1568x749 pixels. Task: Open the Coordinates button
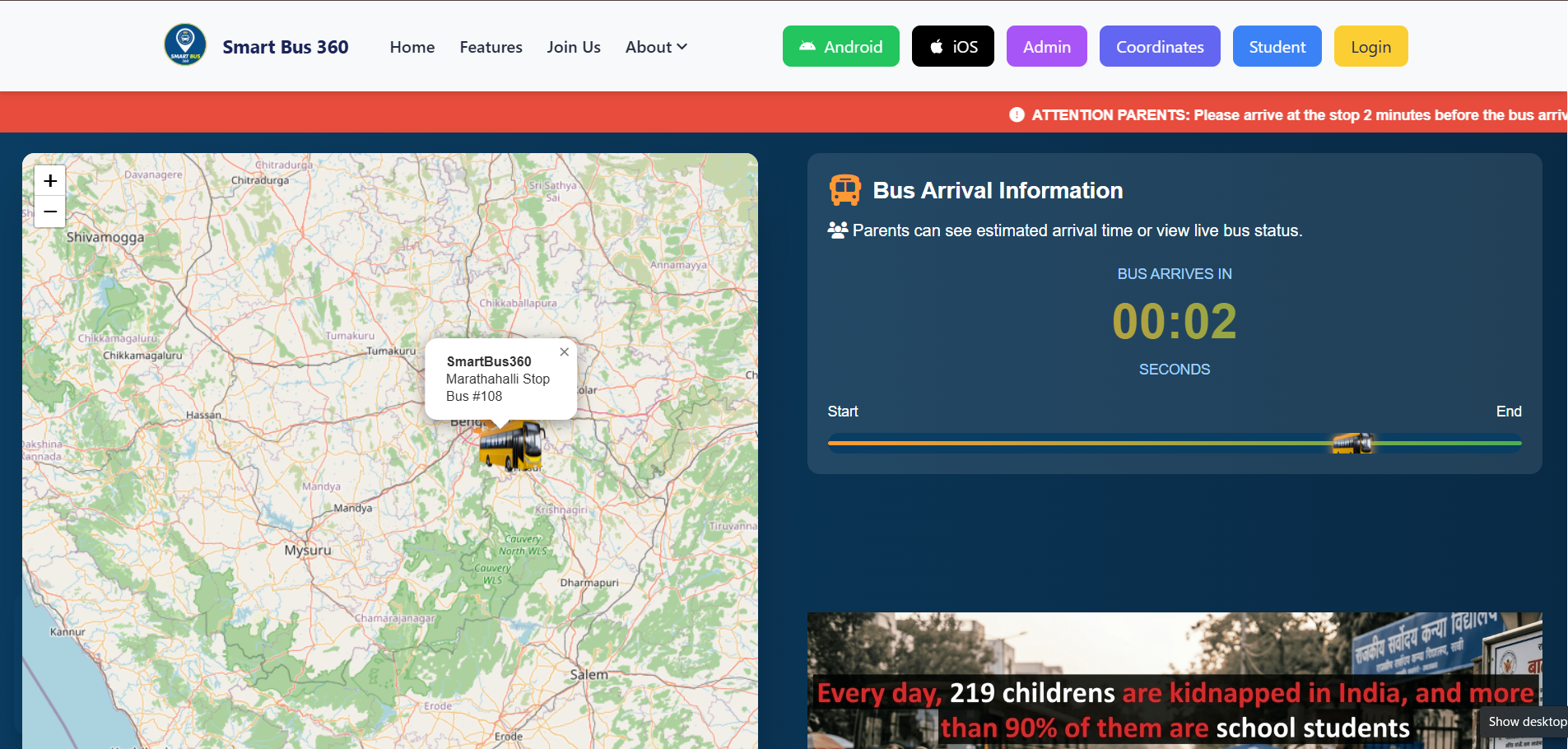pyautogui.click(x=1160, y=46)
